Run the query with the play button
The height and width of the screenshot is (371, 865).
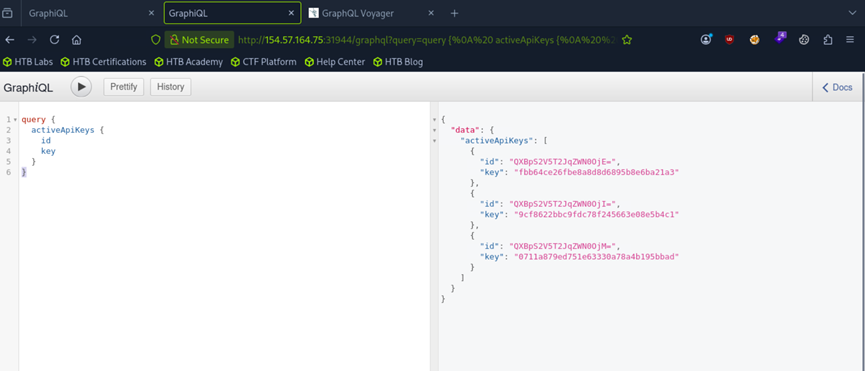coord(81,87)
